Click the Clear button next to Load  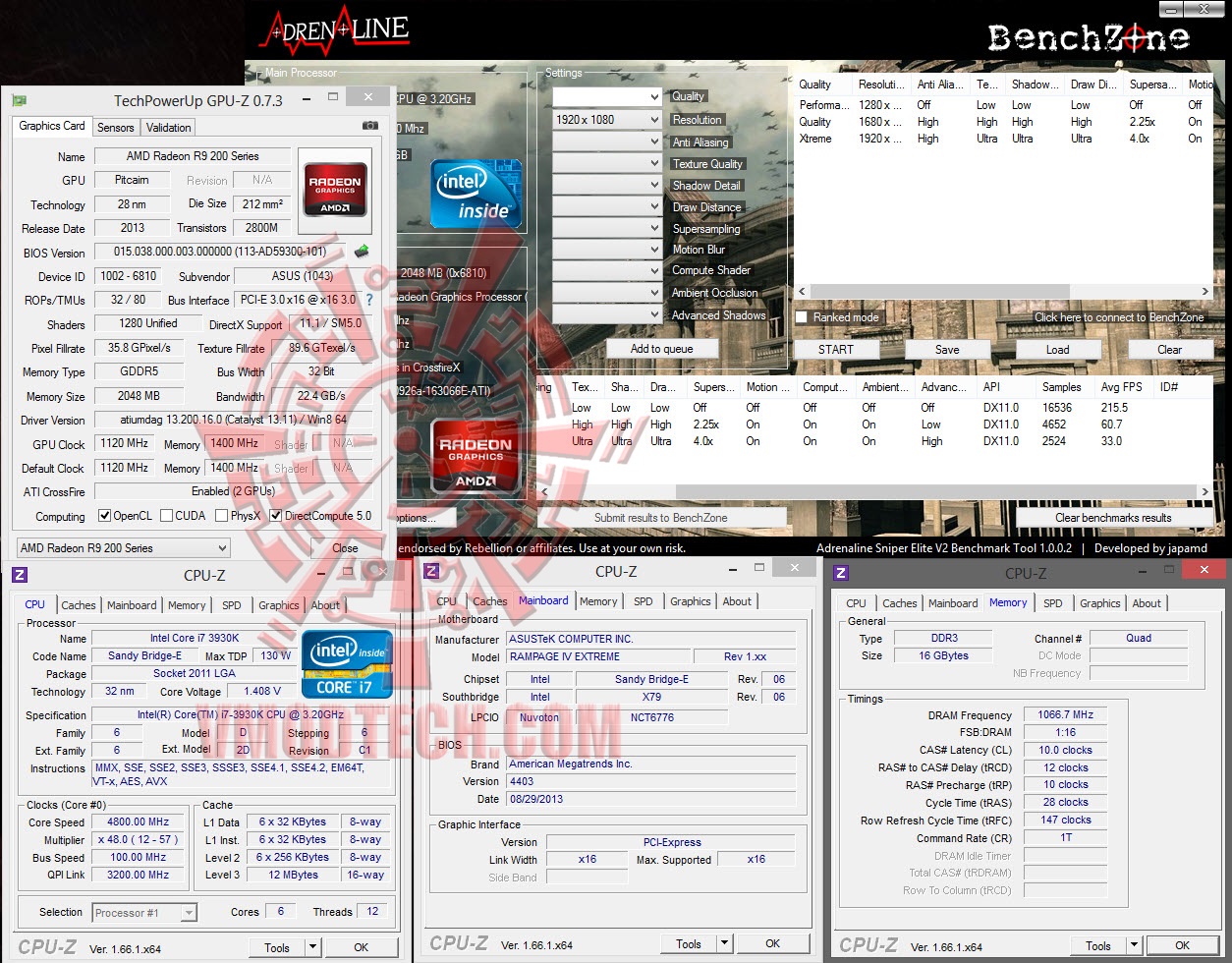pyautogui.click(x=1169, y=350)
